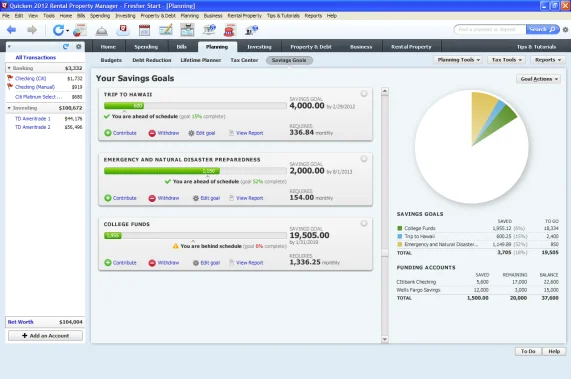Select the round button on Trip to Hawaii card

pos(364,94)
